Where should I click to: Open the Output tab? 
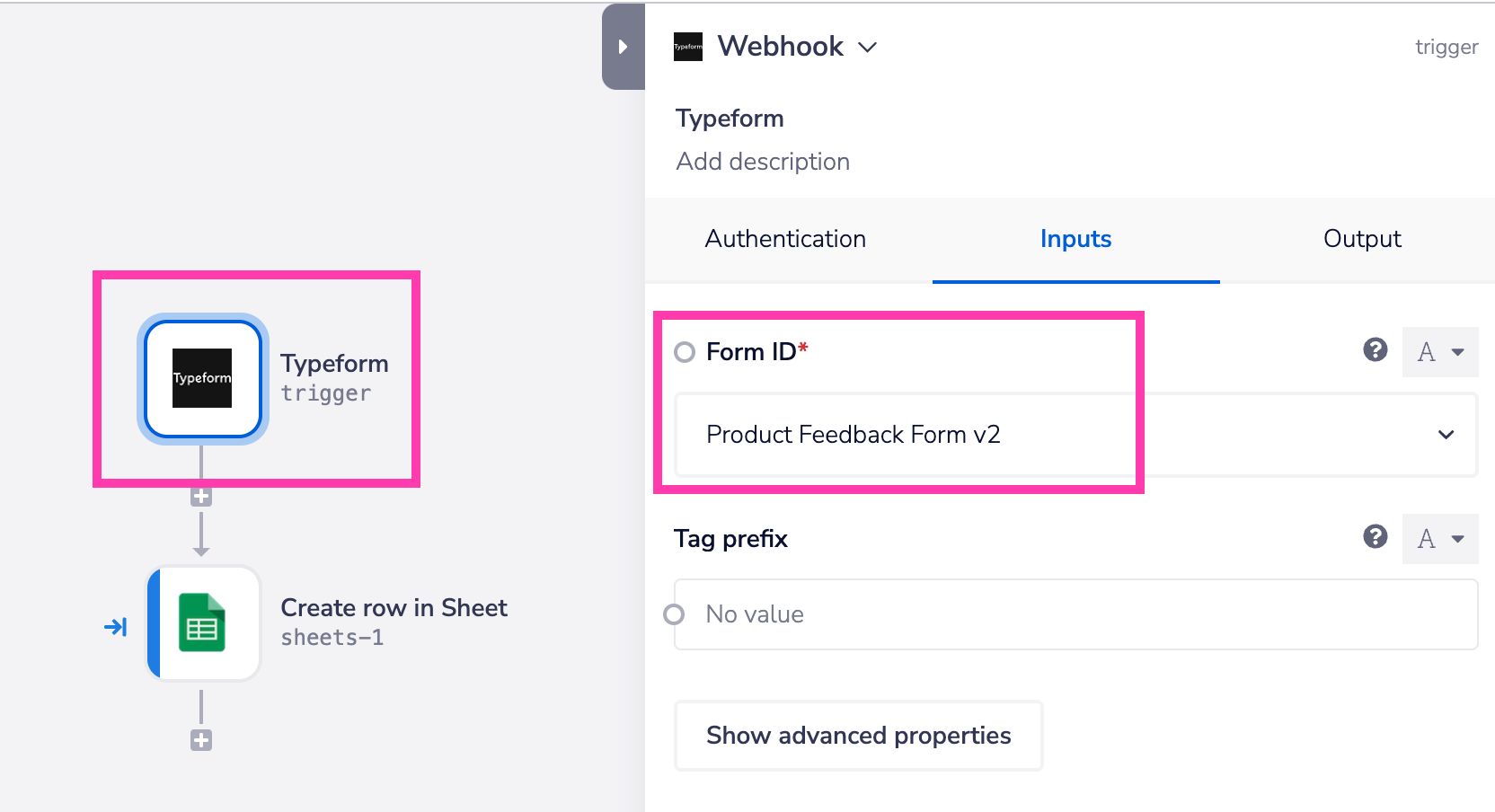[1360, 239]
